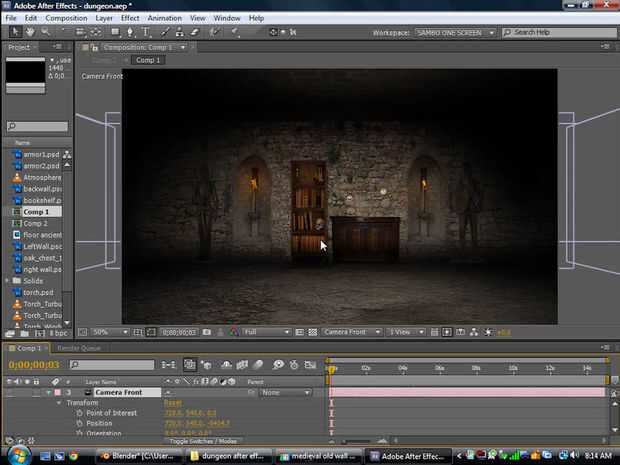Select the Type tool in toolbar
The width and height of the screenshot is (620, 465).
(147, 32)
